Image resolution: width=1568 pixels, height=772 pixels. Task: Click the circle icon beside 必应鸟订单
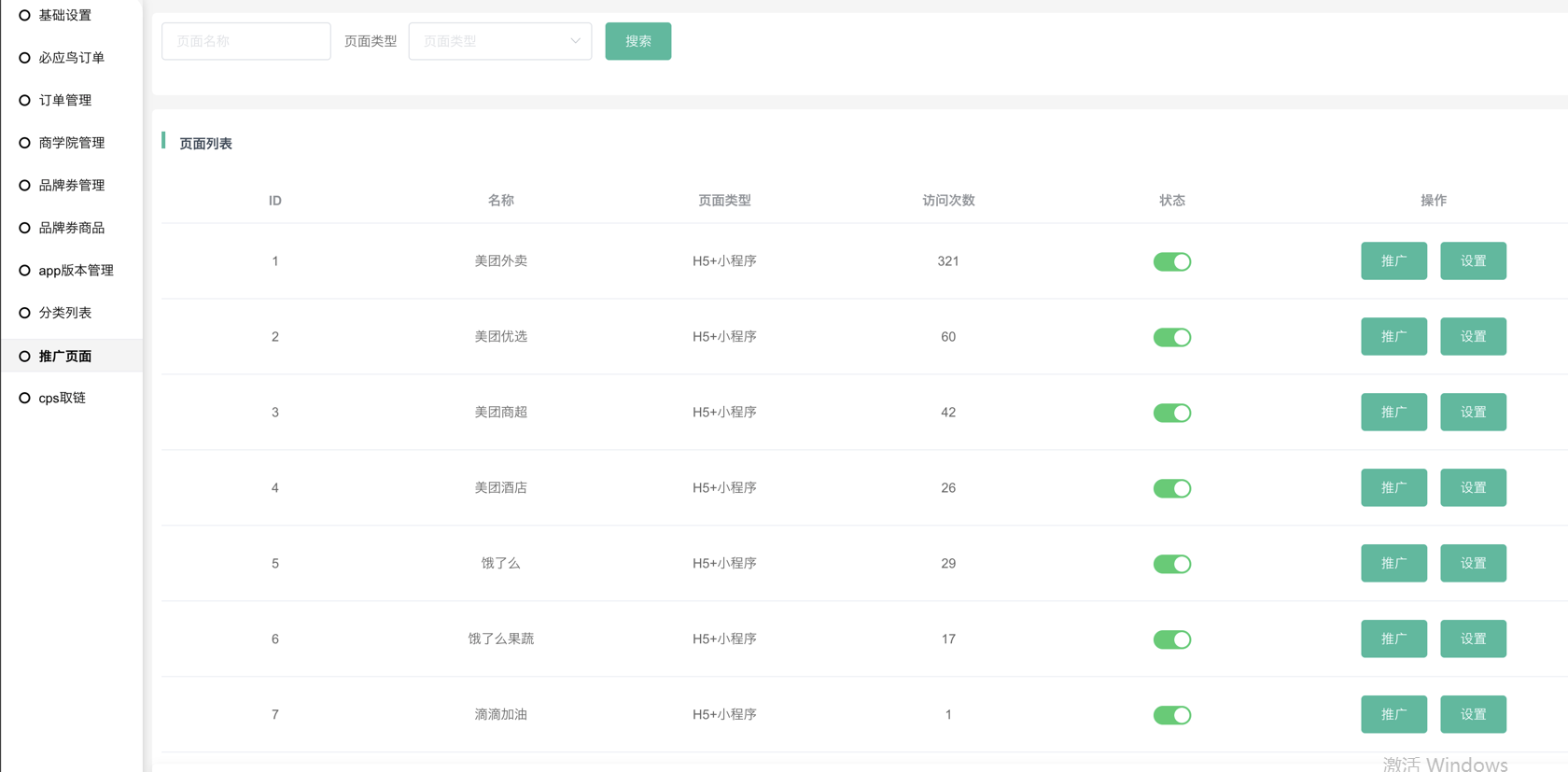(x=24, y=58)
